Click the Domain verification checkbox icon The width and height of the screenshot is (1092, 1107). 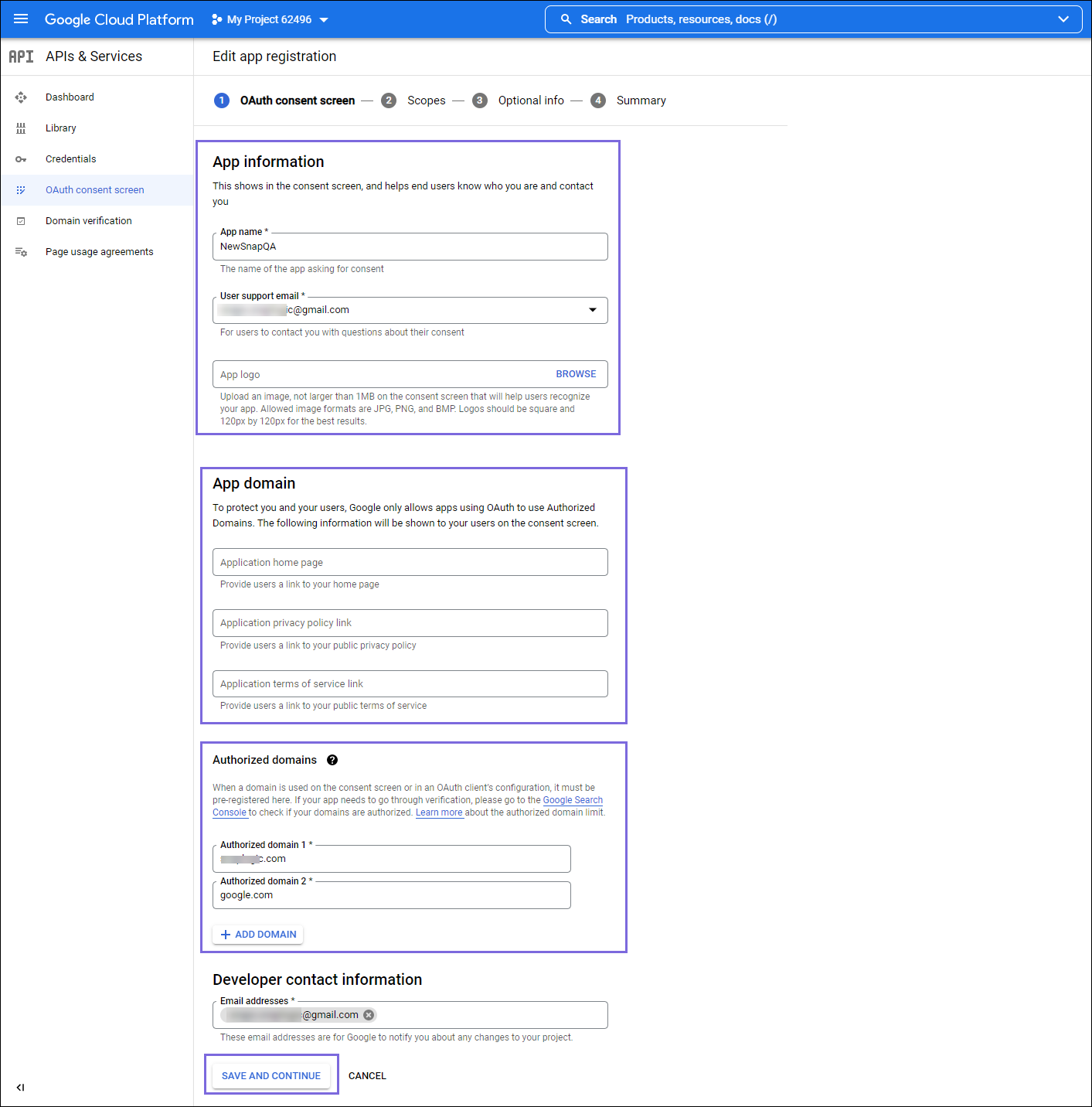coord(21,221)
